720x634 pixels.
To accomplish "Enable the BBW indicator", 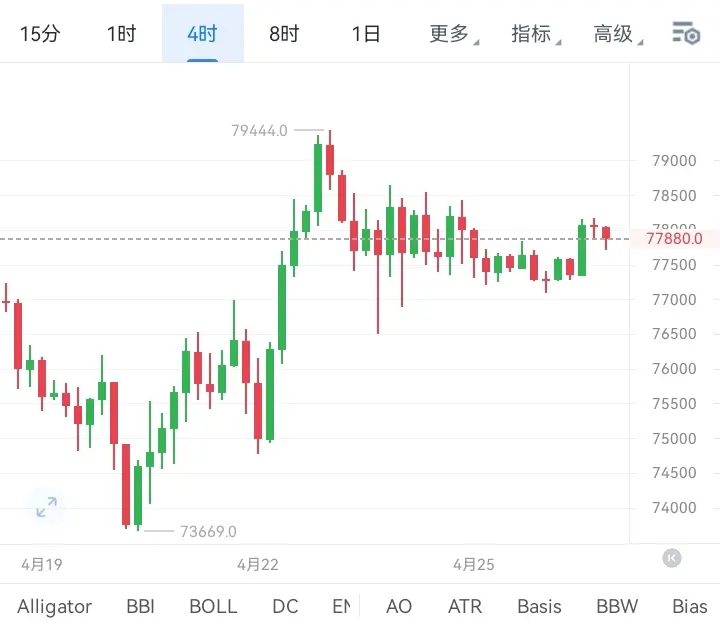I will pos(617,606).
